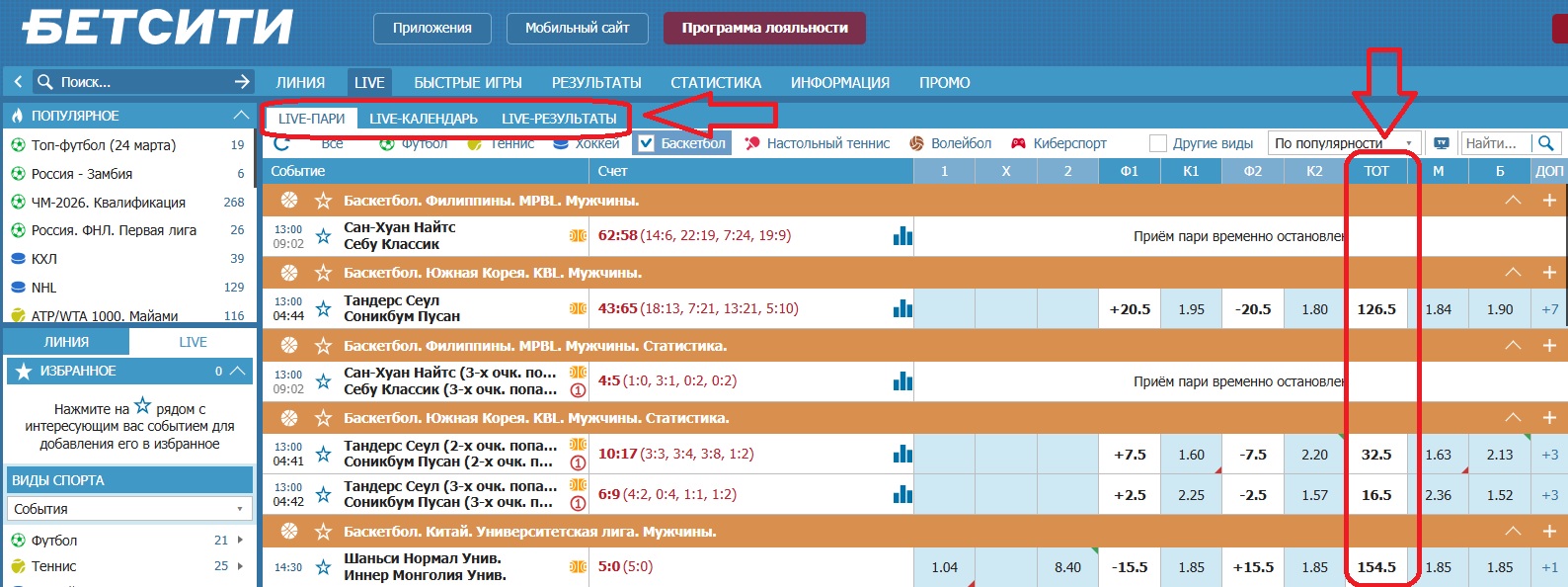Click the live stream icon for 62:58 match
This screenshot has width=1568, height=587.
tap(578, 235)
